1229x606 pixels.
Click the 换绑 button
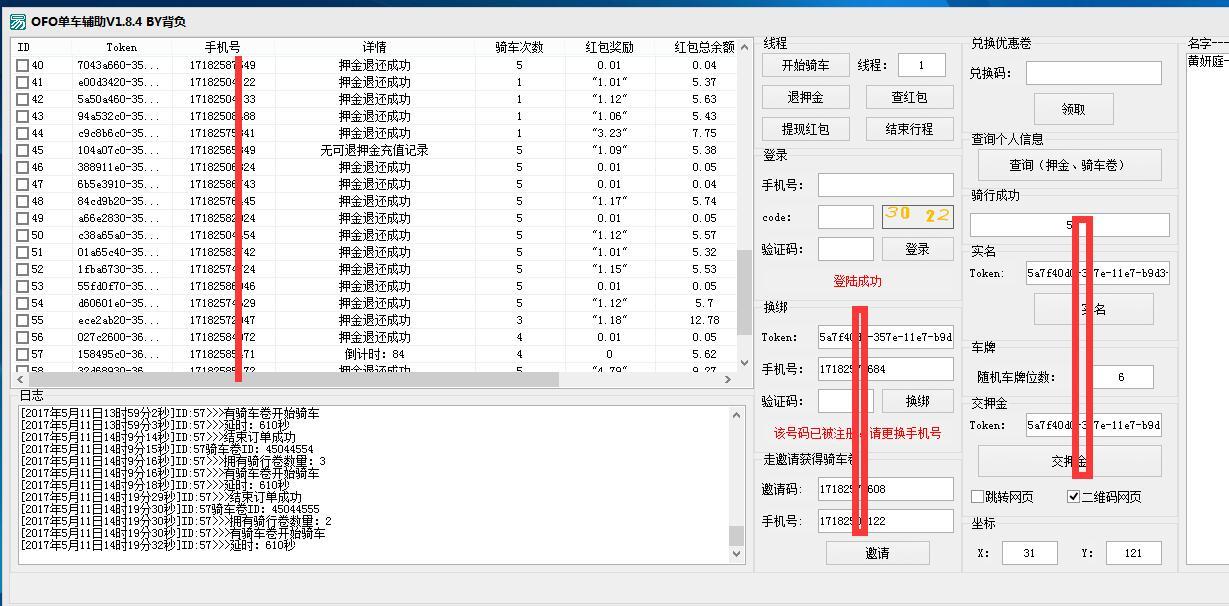pos(917,401)
